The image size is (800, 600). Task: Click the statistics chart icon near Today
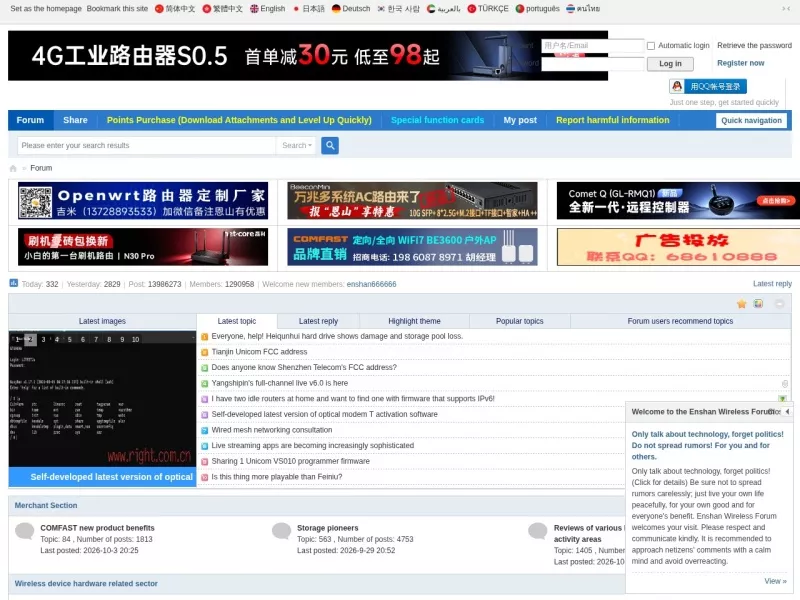click(14, 283)
